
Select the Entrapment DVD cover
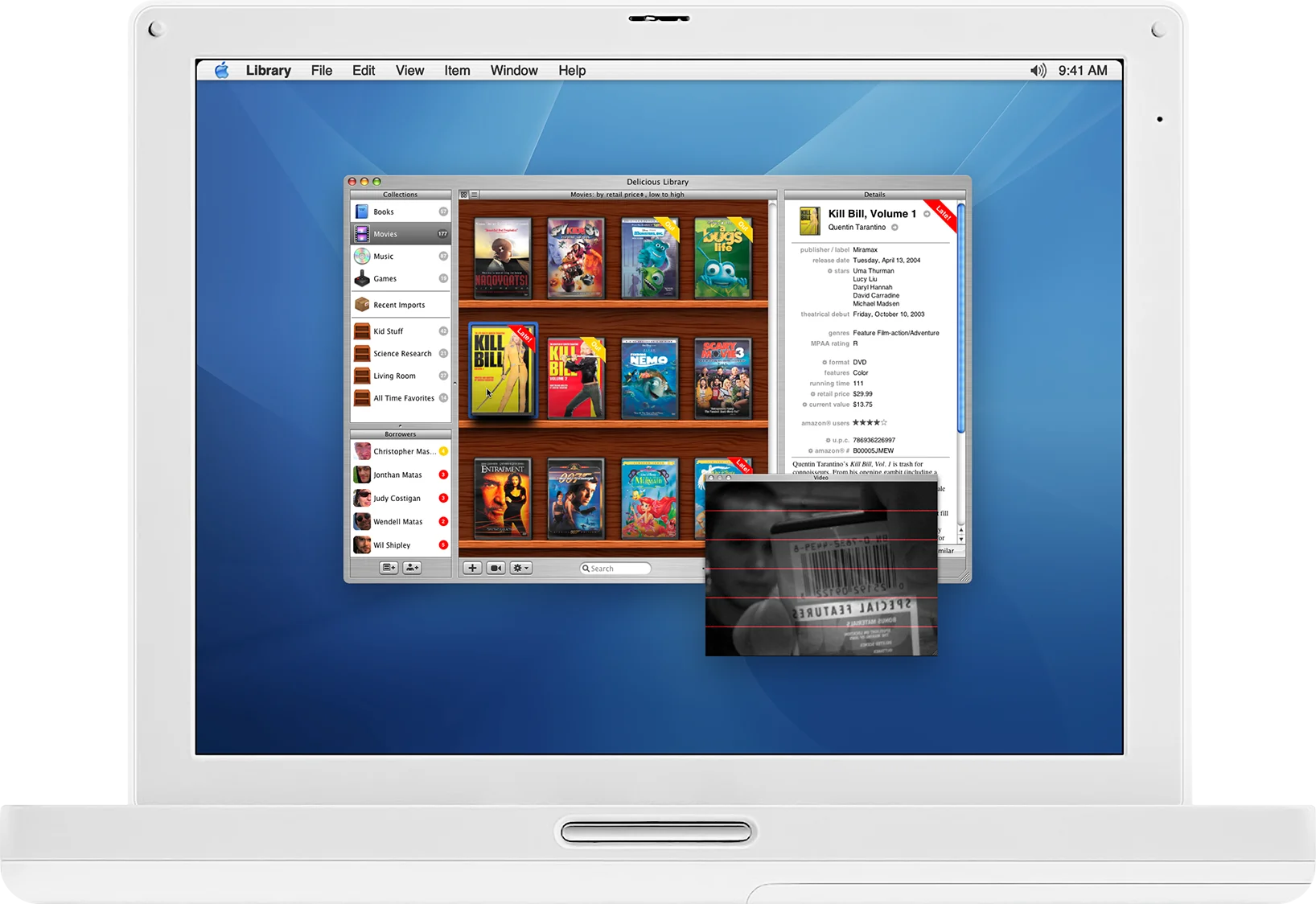[x=502, y=499]
